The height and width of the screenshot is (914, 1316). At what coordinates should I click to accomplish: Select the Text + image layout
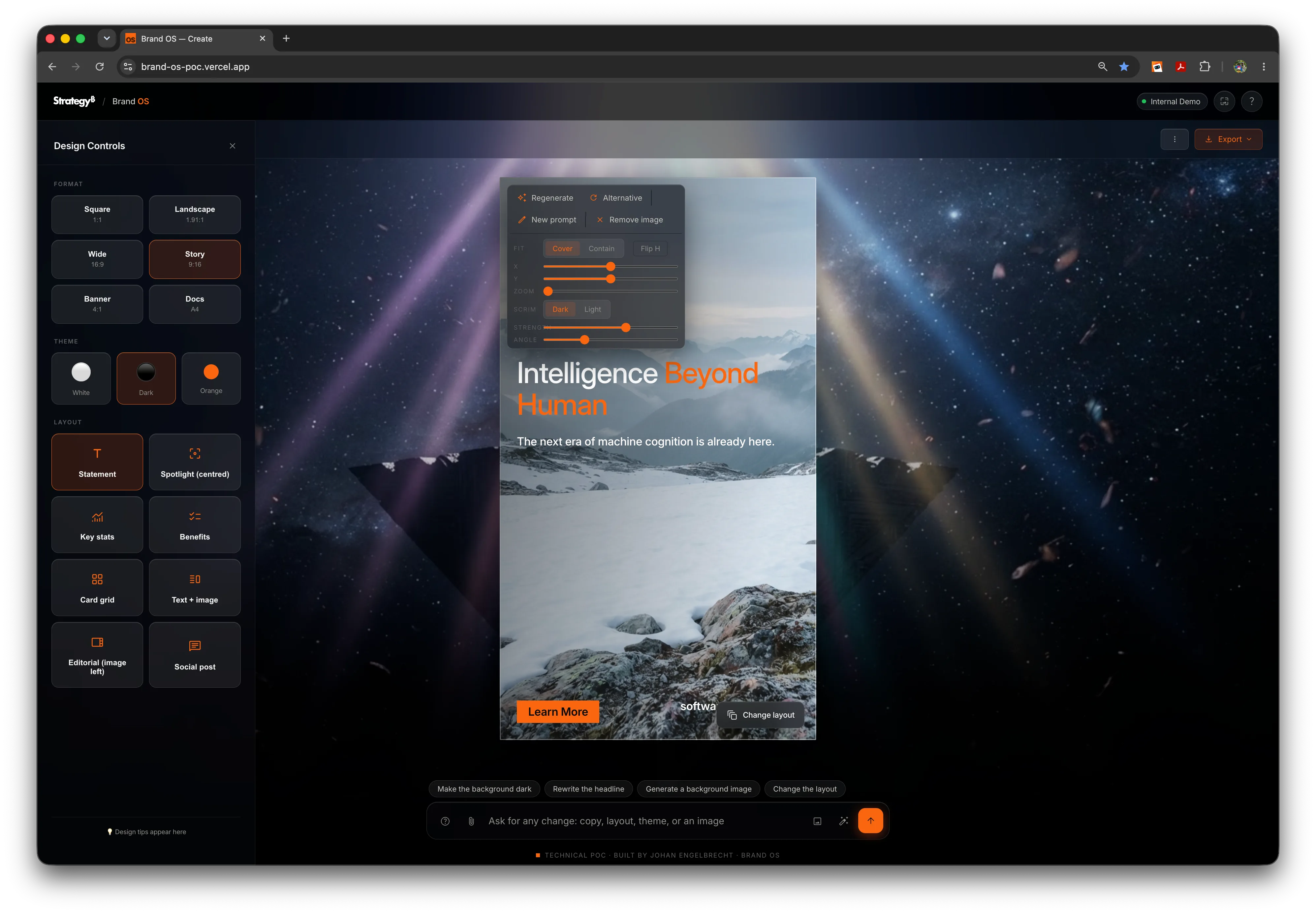[x=195, y=588]
